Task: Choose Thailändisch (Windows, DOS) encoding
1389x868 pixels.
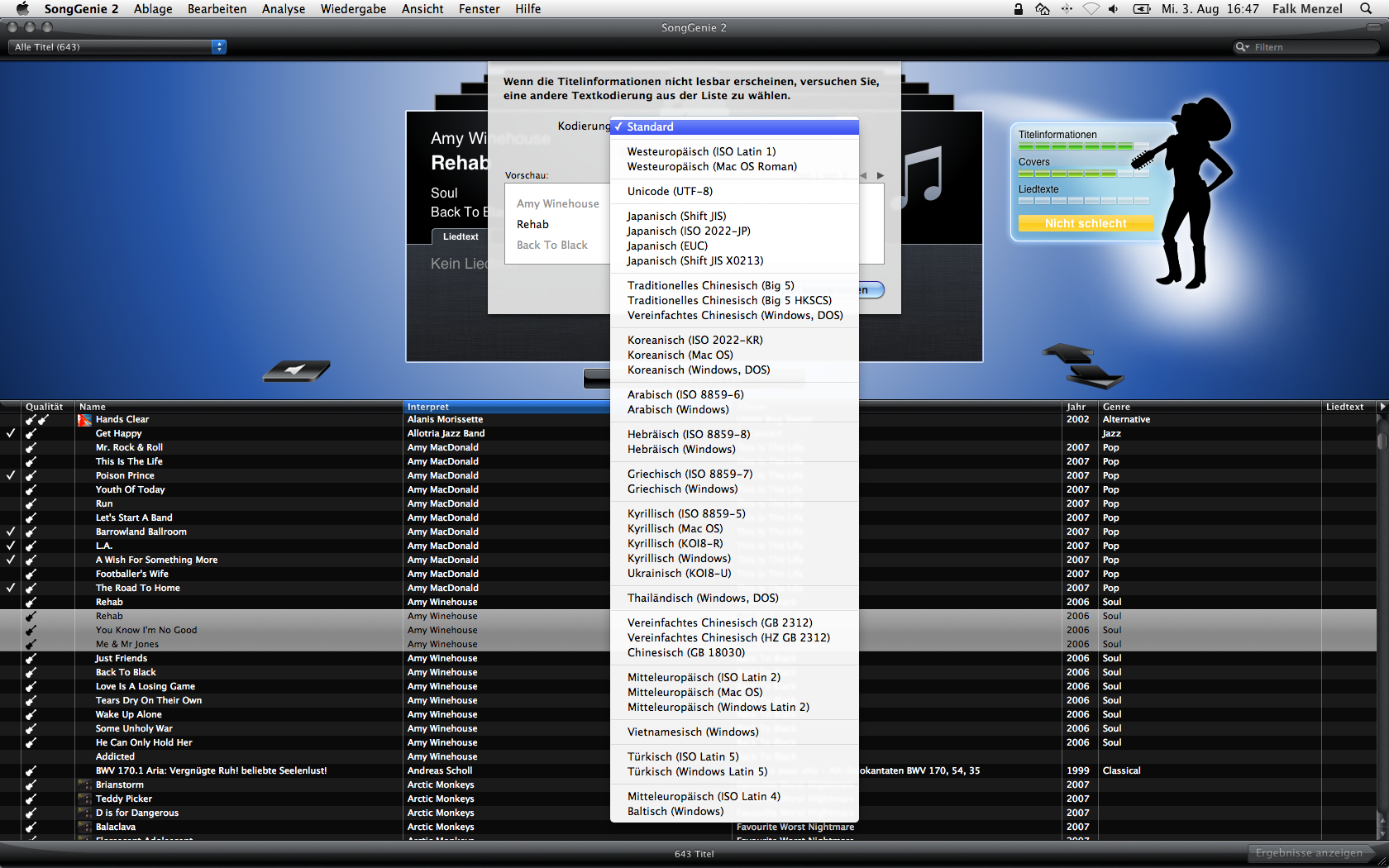Action: point(734,599)
